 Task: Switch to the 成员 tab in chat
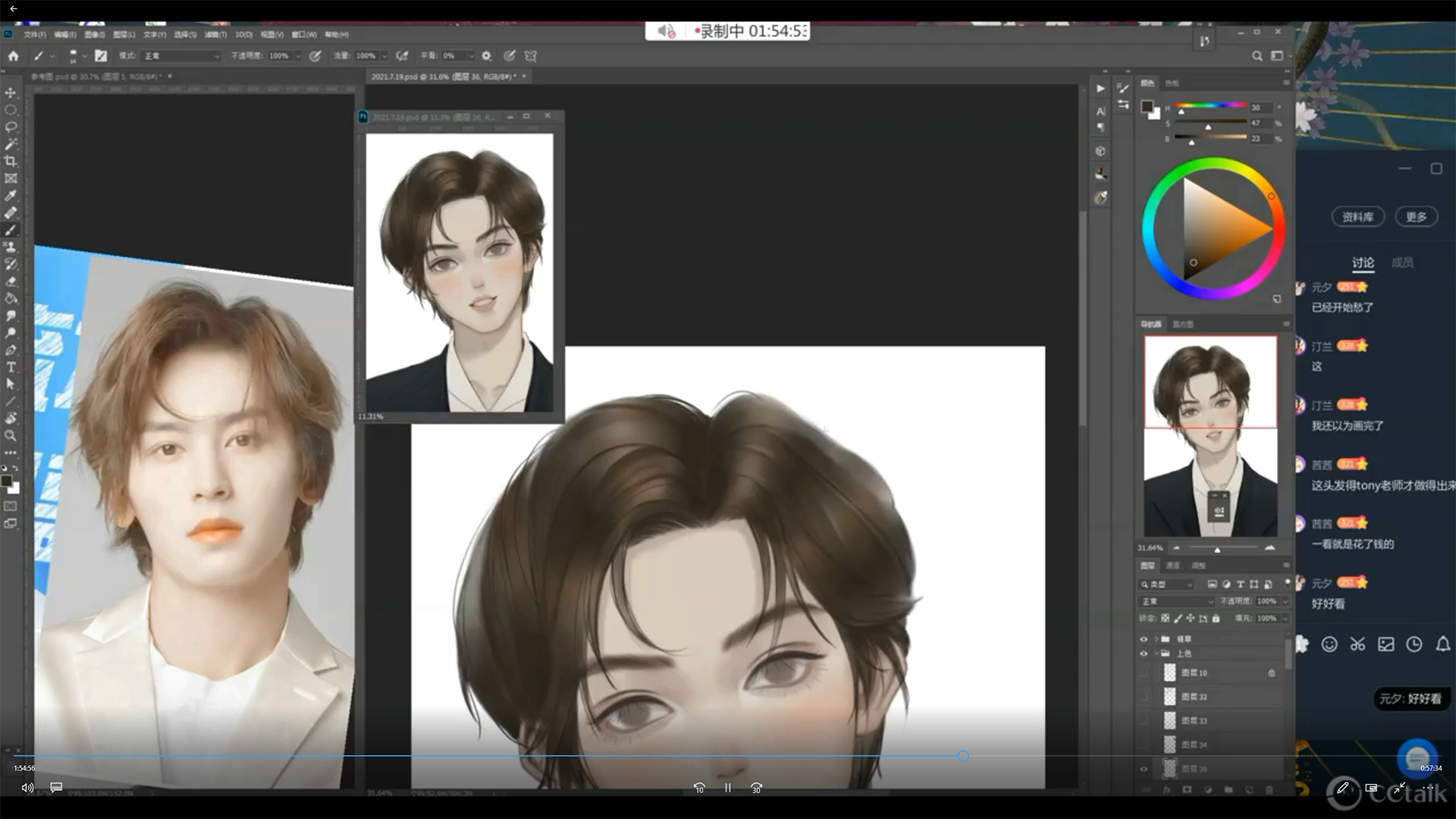tap(1402, 262)
